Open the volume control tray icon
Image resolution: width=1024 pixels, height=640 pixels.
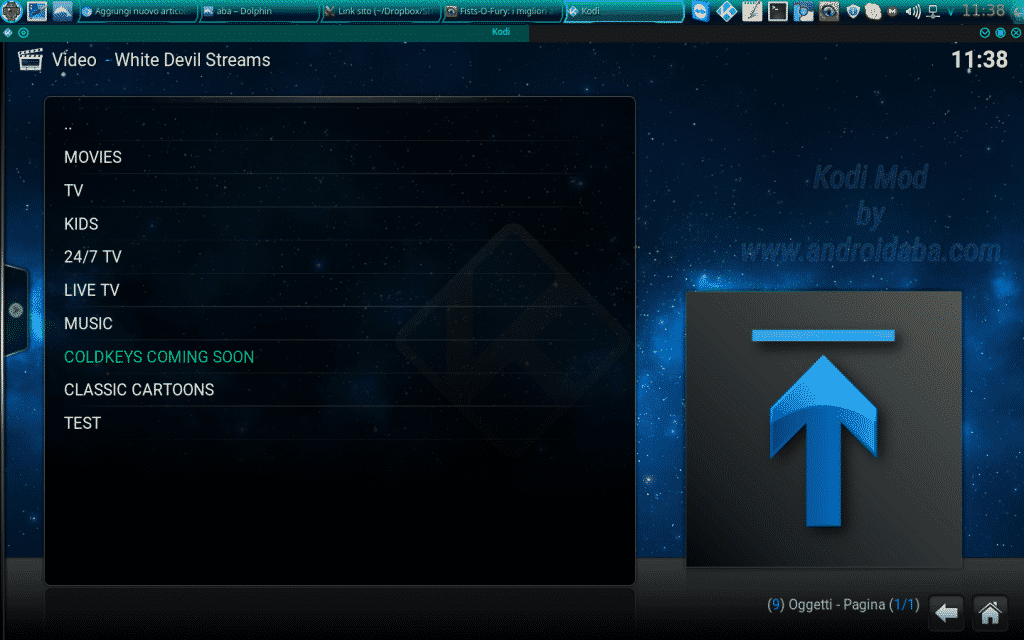coord(913,12)
